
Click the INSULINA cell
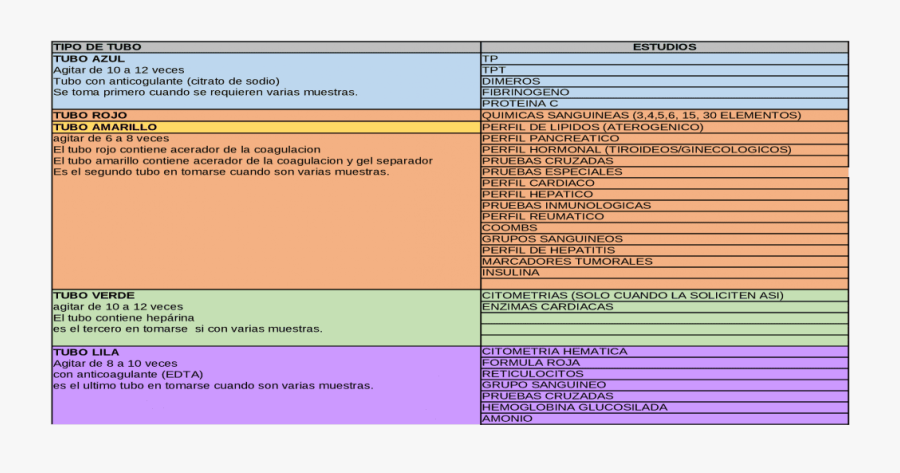click(512, 273)
